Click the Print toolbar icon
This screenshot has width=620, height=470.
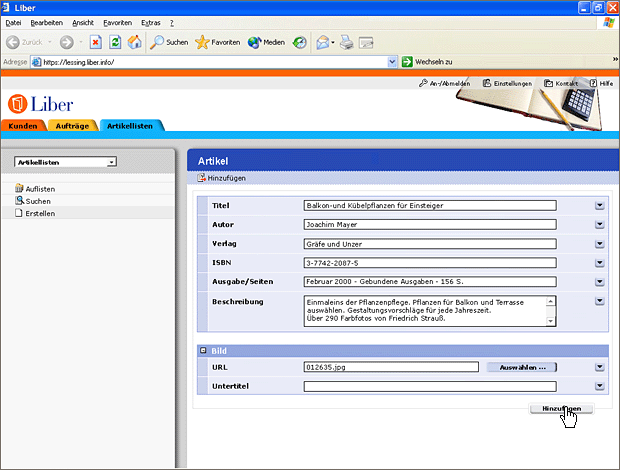click(x=347, y=42)
